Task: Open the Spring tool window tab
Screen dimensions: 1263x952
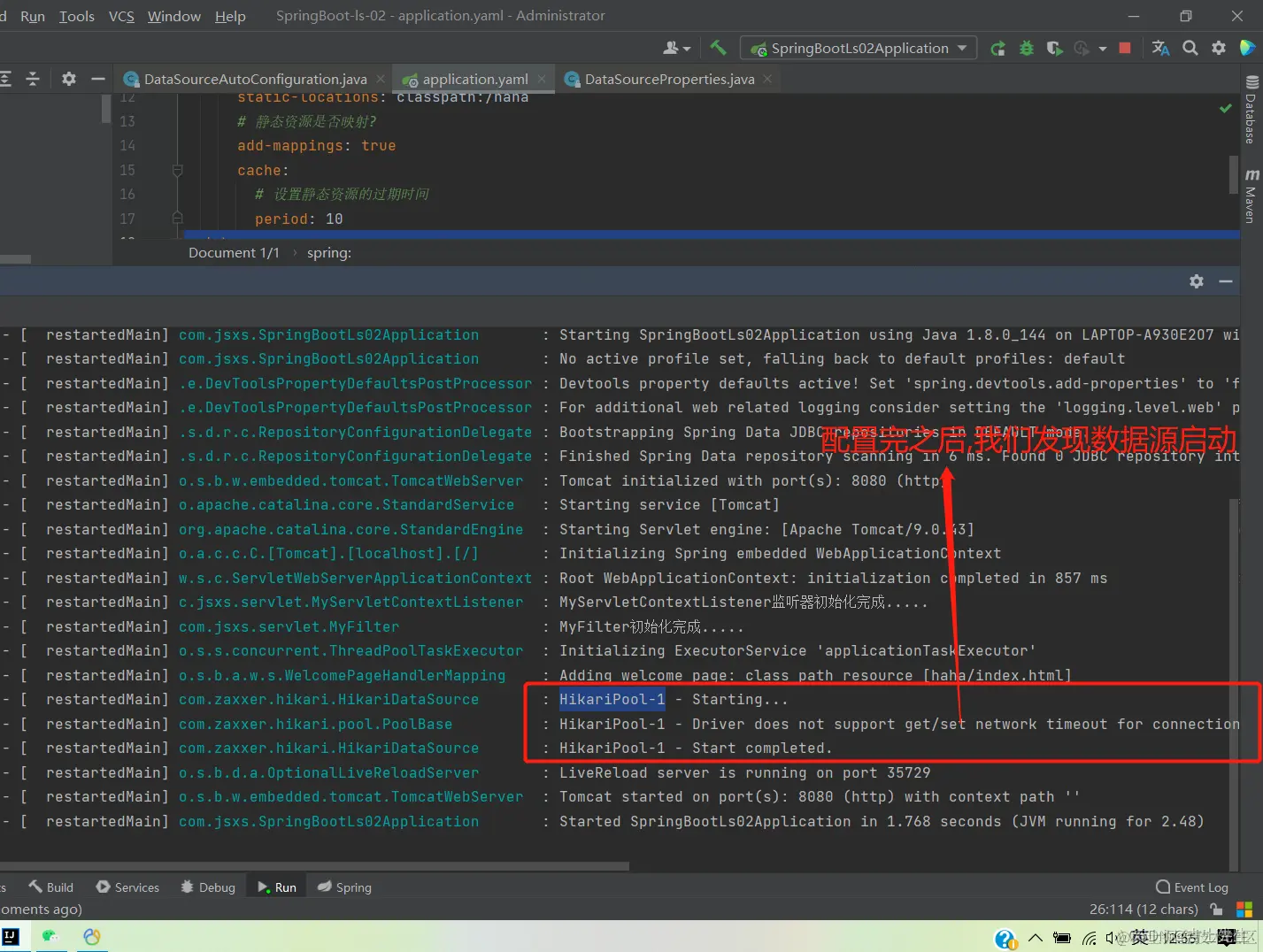Action: coord(344,887)
